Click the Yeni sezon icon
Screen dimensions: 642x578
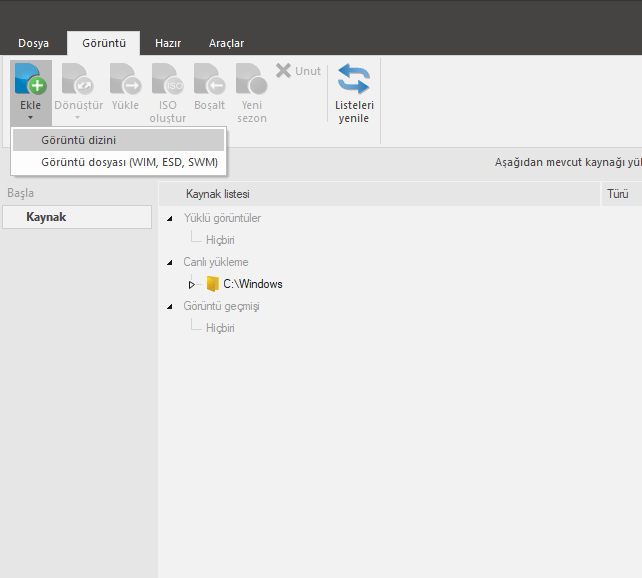pos(251,79)
